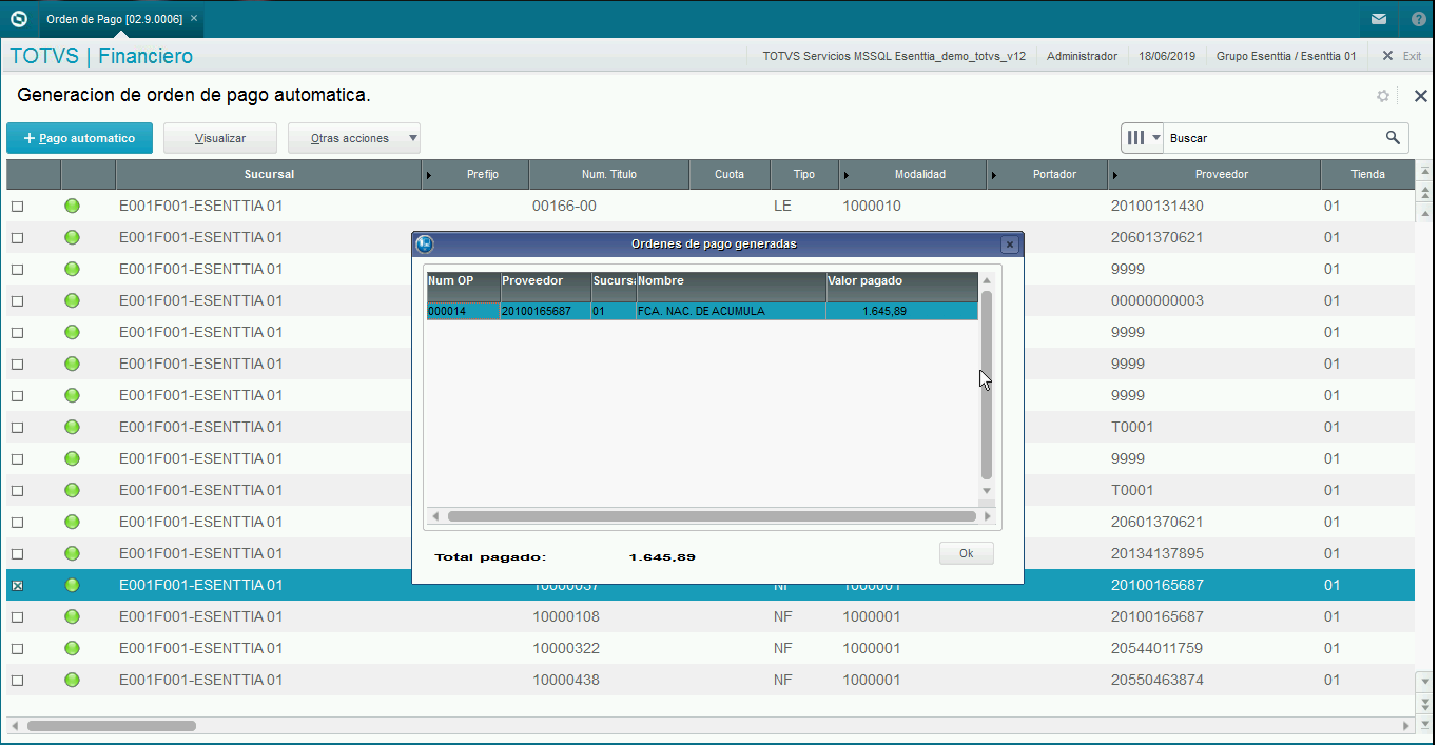The image size is (1435, 745).
Task: Click Proveedor header in dialog
Action: (x=545, y=287)
